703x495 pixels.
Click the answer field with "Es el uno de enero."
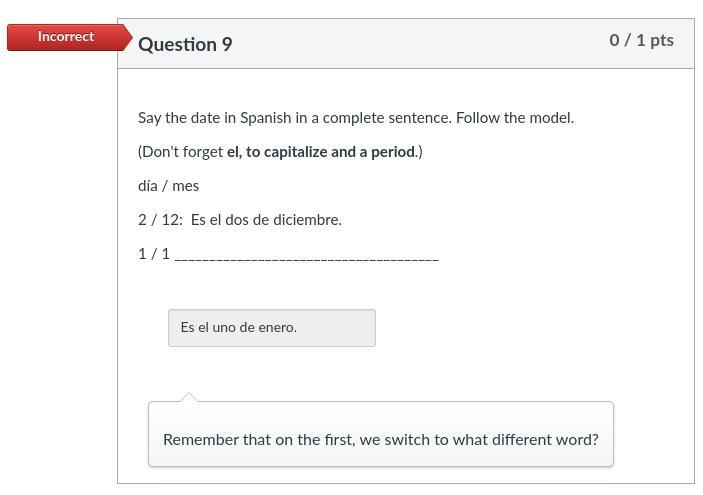click(x=271, y=328)
